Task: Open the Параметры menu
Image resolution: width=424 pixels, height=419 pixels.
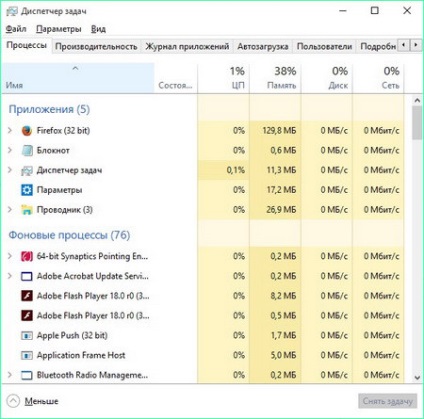Action: point(59,29)
